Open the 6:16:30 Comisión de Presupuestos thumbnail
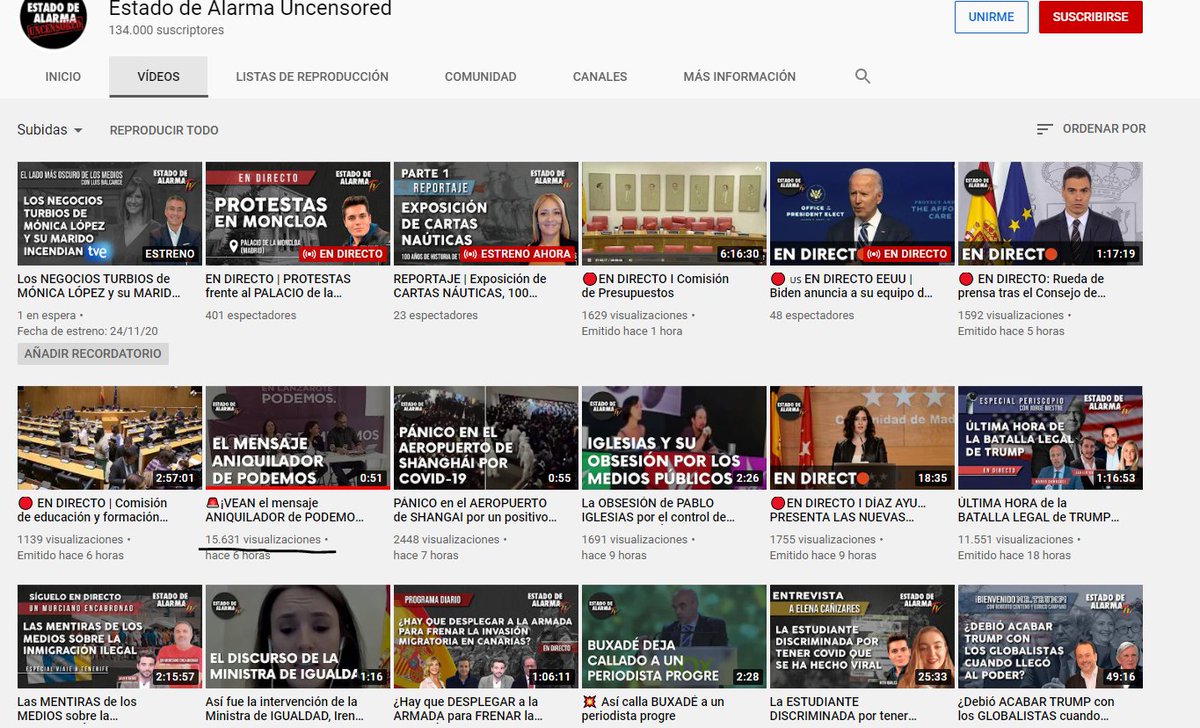1200x728 pixels. (674, 214)
